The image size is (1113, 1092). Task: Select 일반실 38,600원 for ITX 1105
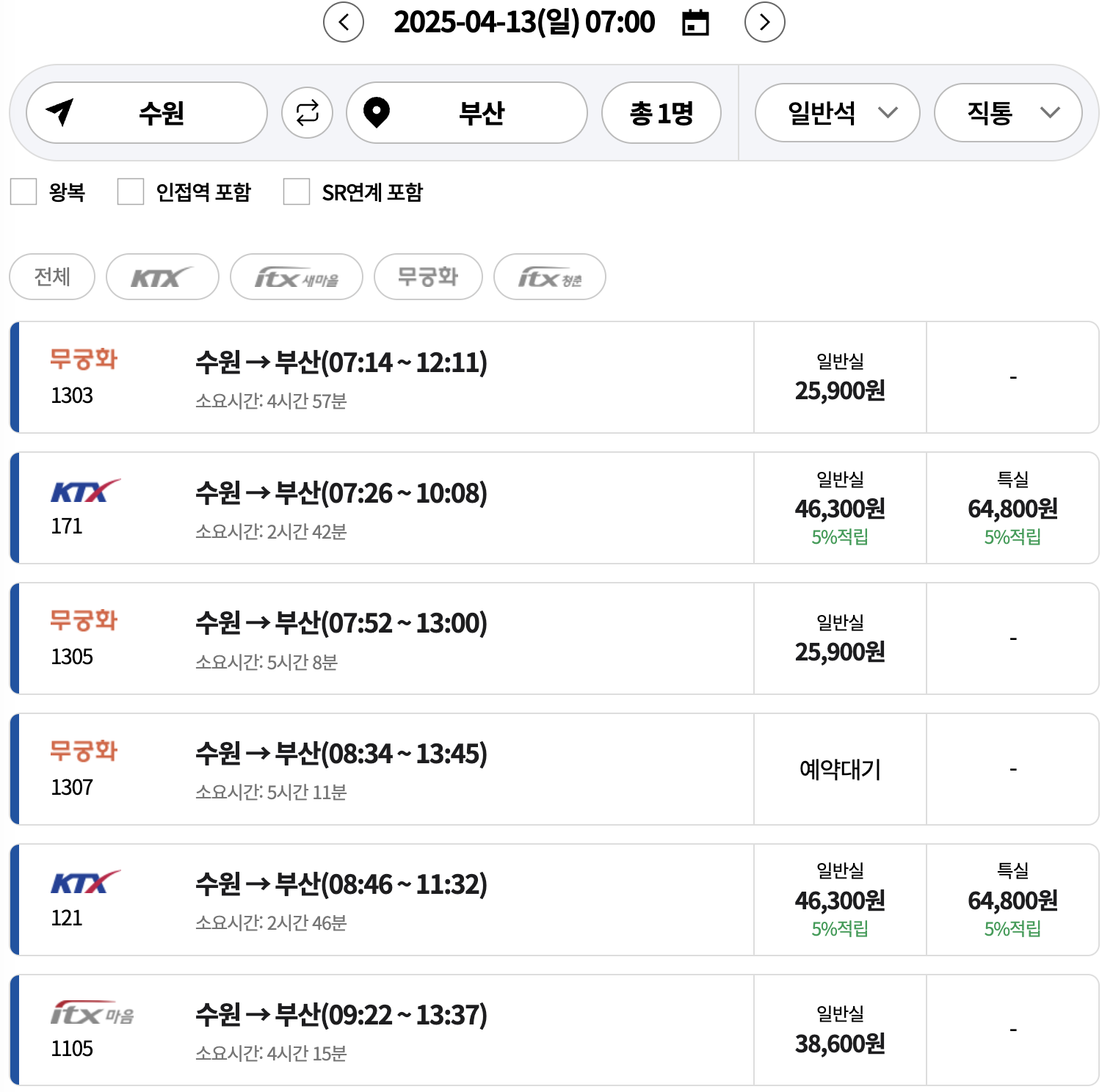click(840, 1030)
